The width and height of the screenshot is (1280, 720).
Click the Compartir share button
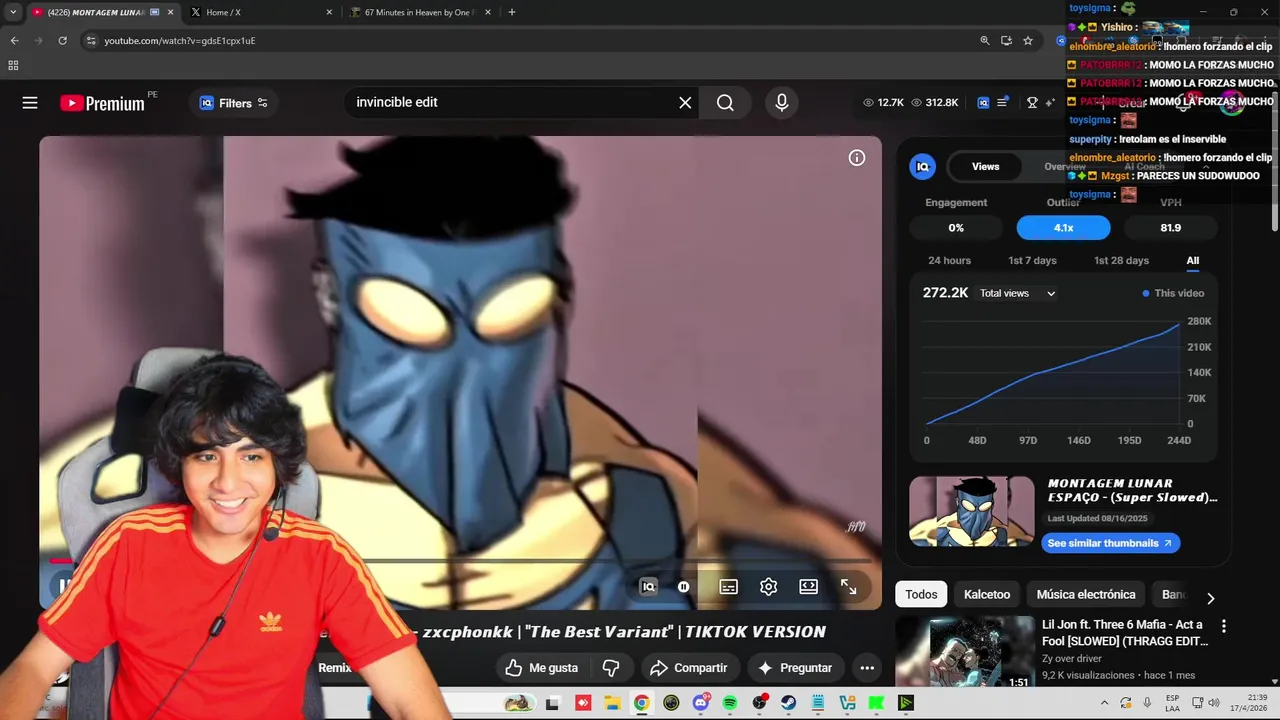[689, 668]
